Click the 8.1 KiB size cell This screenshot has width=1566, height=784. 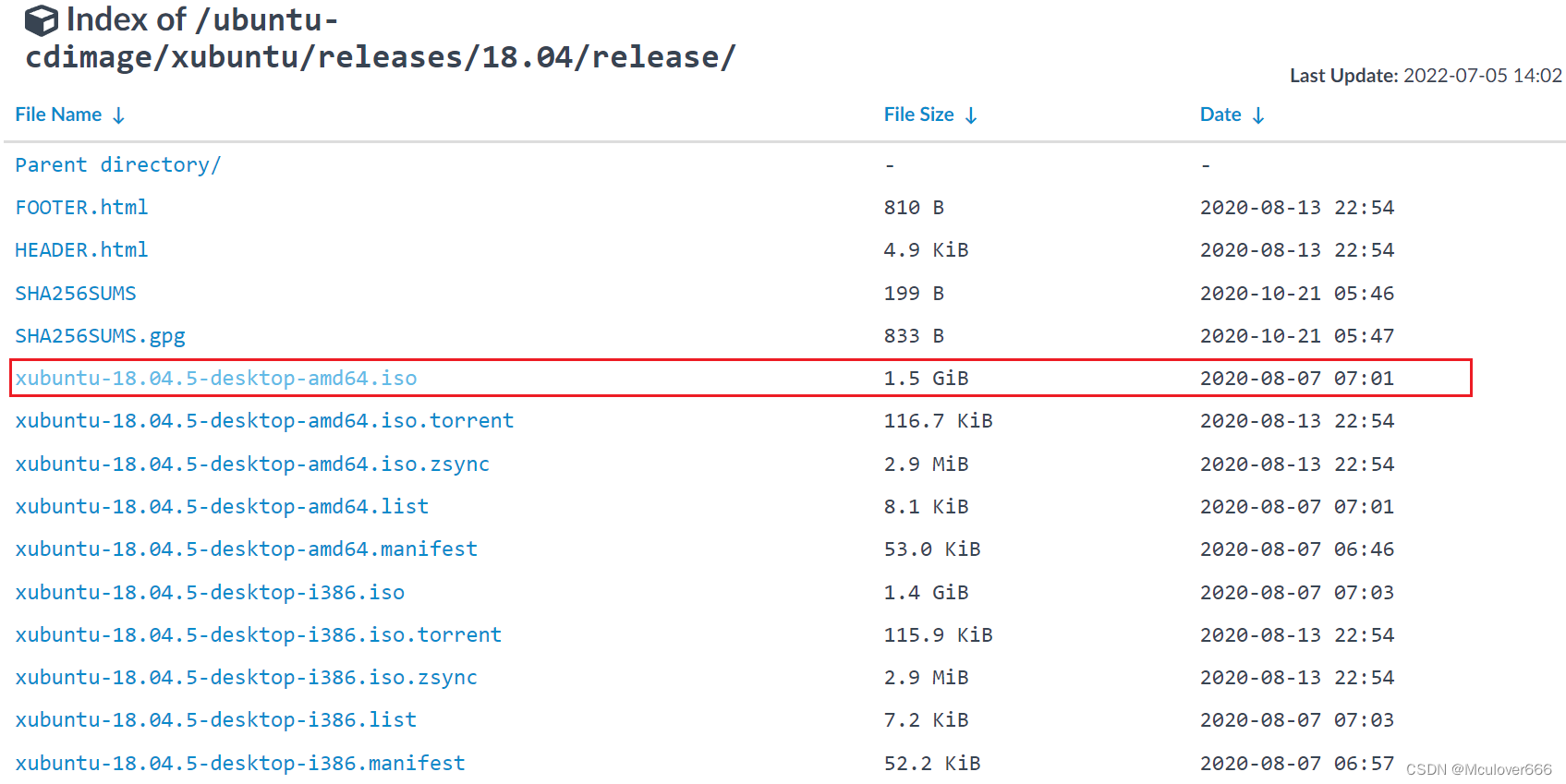tap(926, 507)
